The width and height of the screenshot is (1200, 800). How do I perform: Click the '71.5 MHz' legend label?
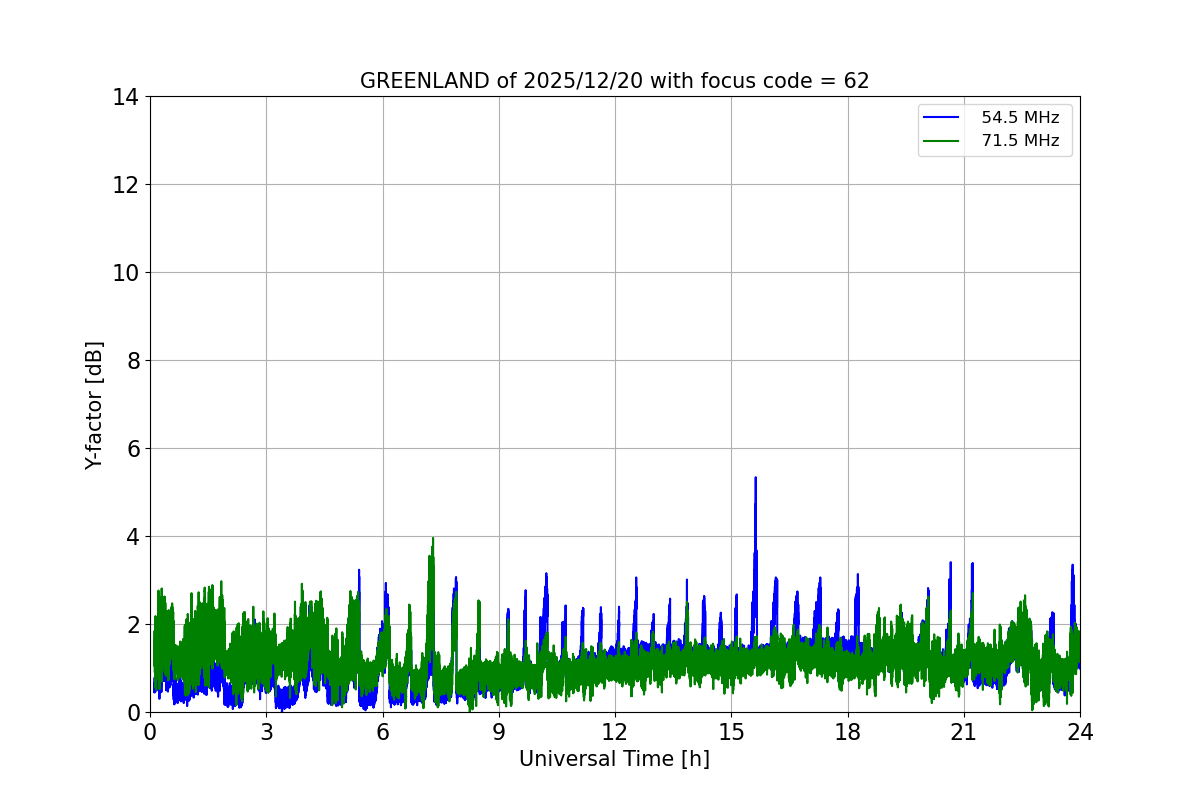[x=1020, y=141]
